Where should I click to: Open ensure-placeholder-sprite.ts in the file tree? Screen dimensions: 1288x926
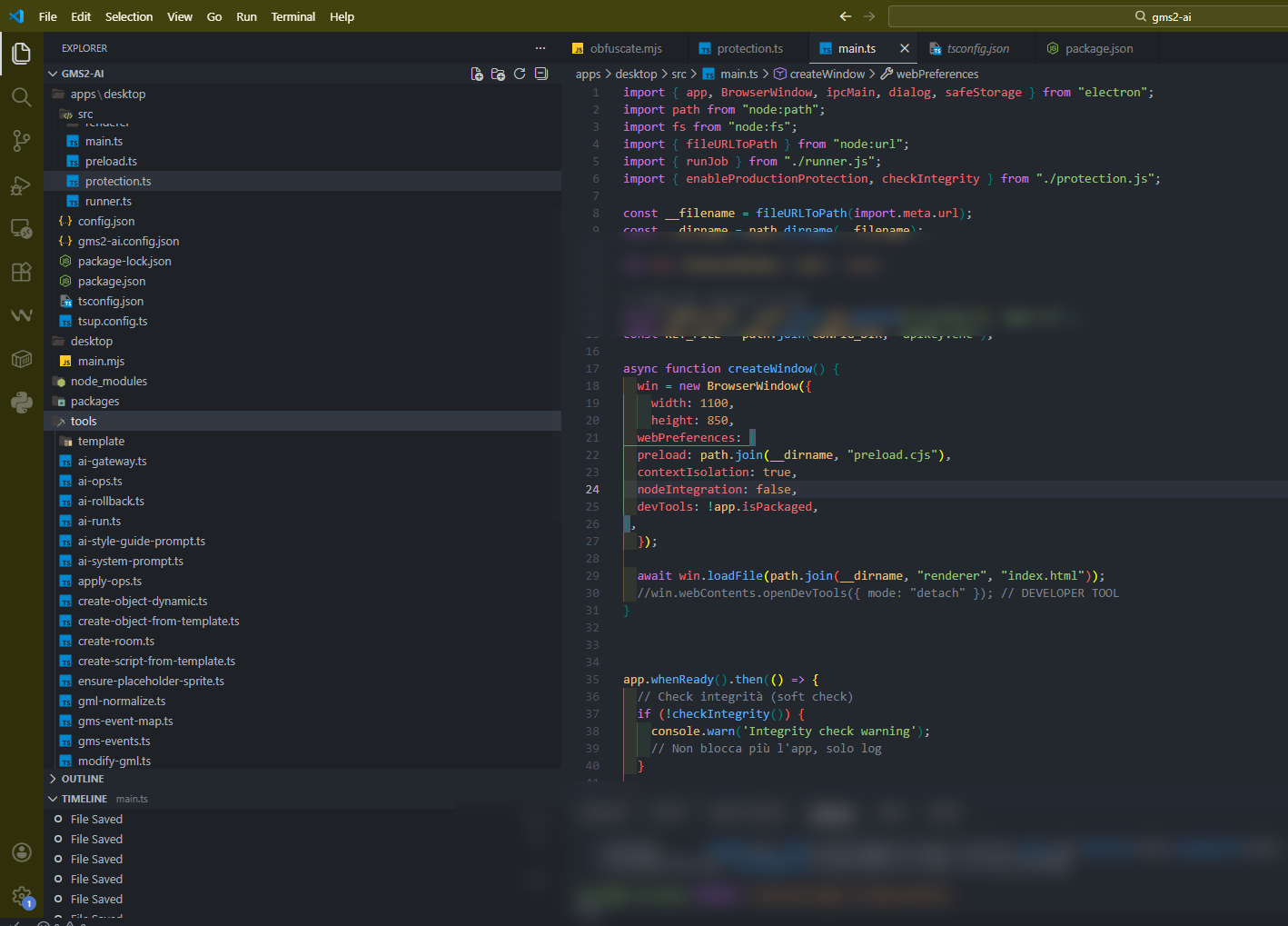pos(302,681)
